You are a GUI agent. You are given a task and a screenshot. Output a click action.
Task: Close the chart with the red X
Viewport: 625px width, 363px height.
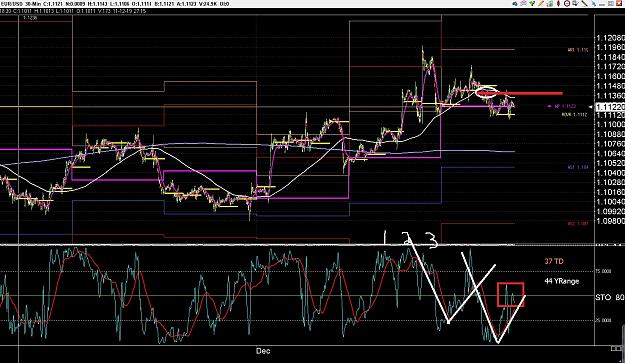pyautogui.click(x=619, y=3)
